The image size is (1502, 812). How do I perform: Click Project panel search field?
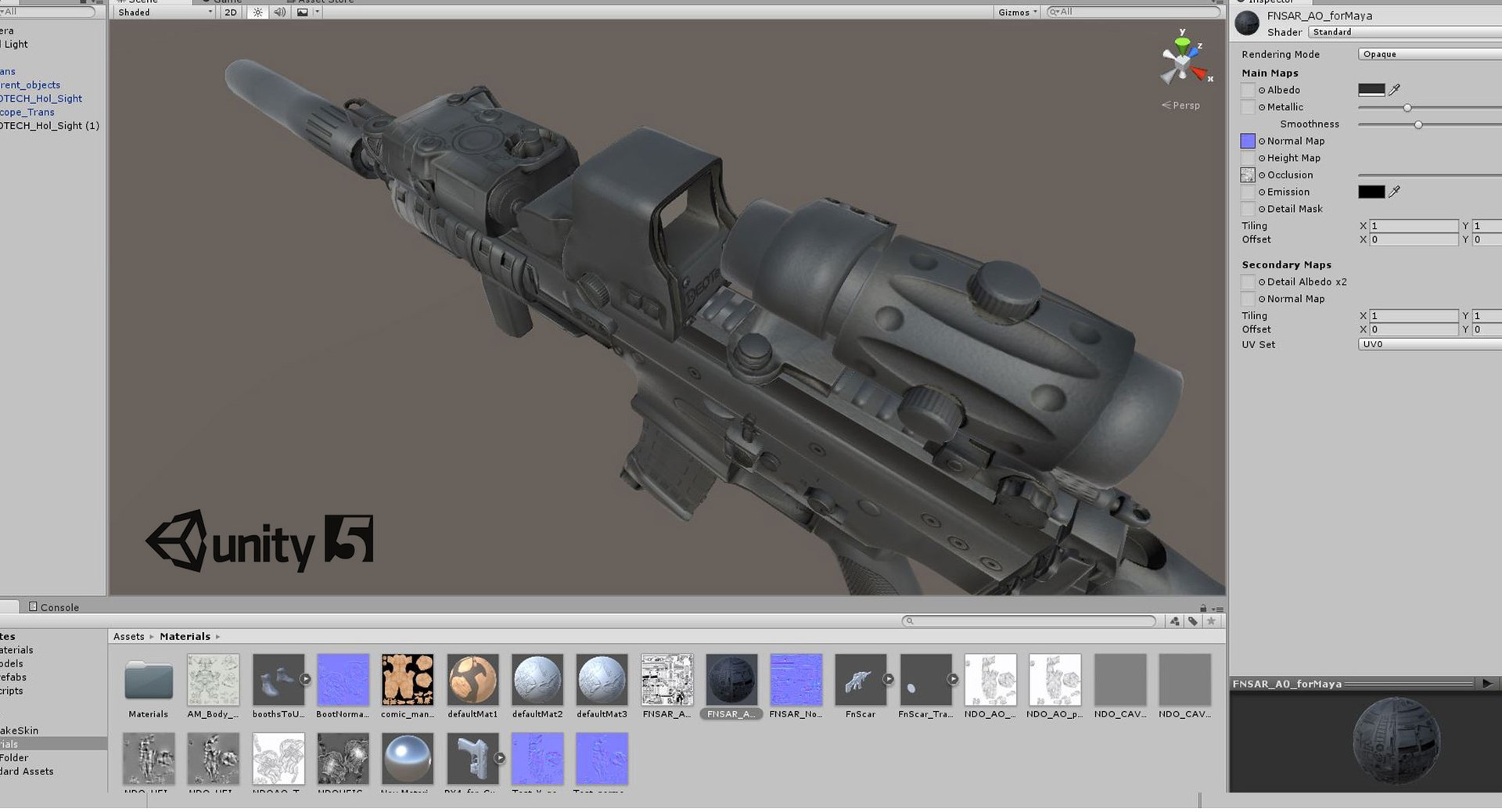(1029, 621)
